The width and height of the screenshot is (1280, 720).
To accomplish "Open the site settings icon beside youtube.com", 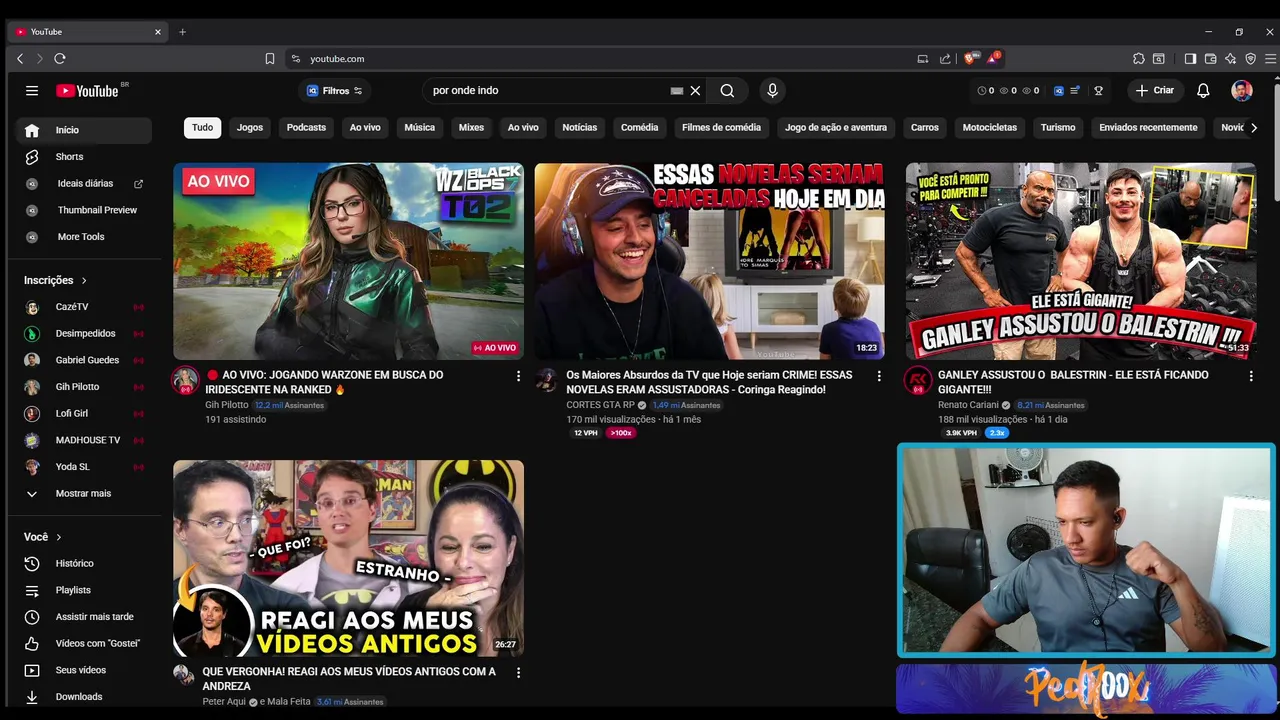I will coord(296,59).
